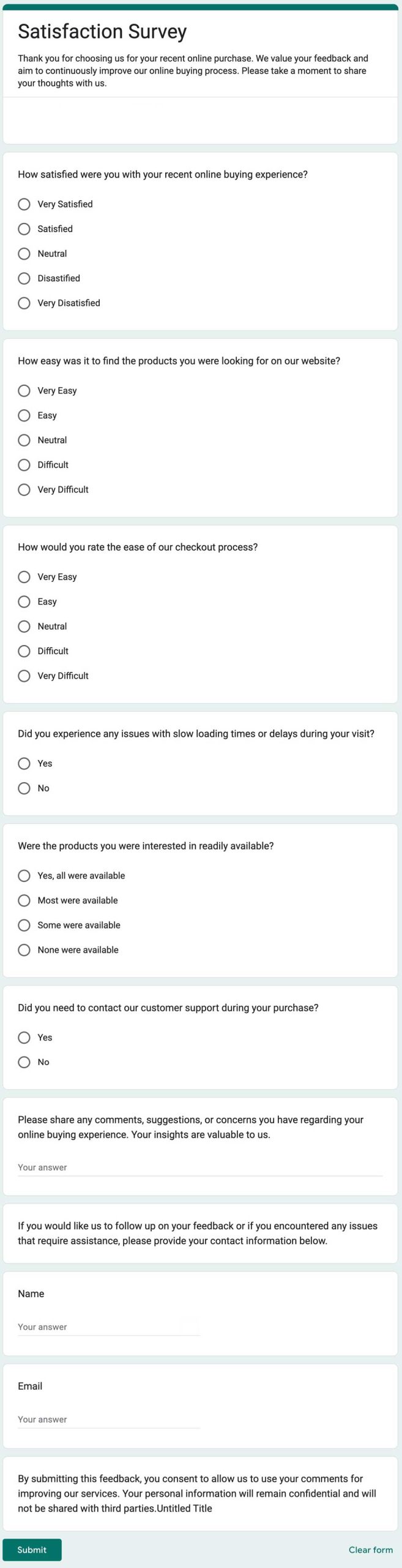Focus the Email answer field
Screen dimensions: 402x1568
coord(109,1419)
